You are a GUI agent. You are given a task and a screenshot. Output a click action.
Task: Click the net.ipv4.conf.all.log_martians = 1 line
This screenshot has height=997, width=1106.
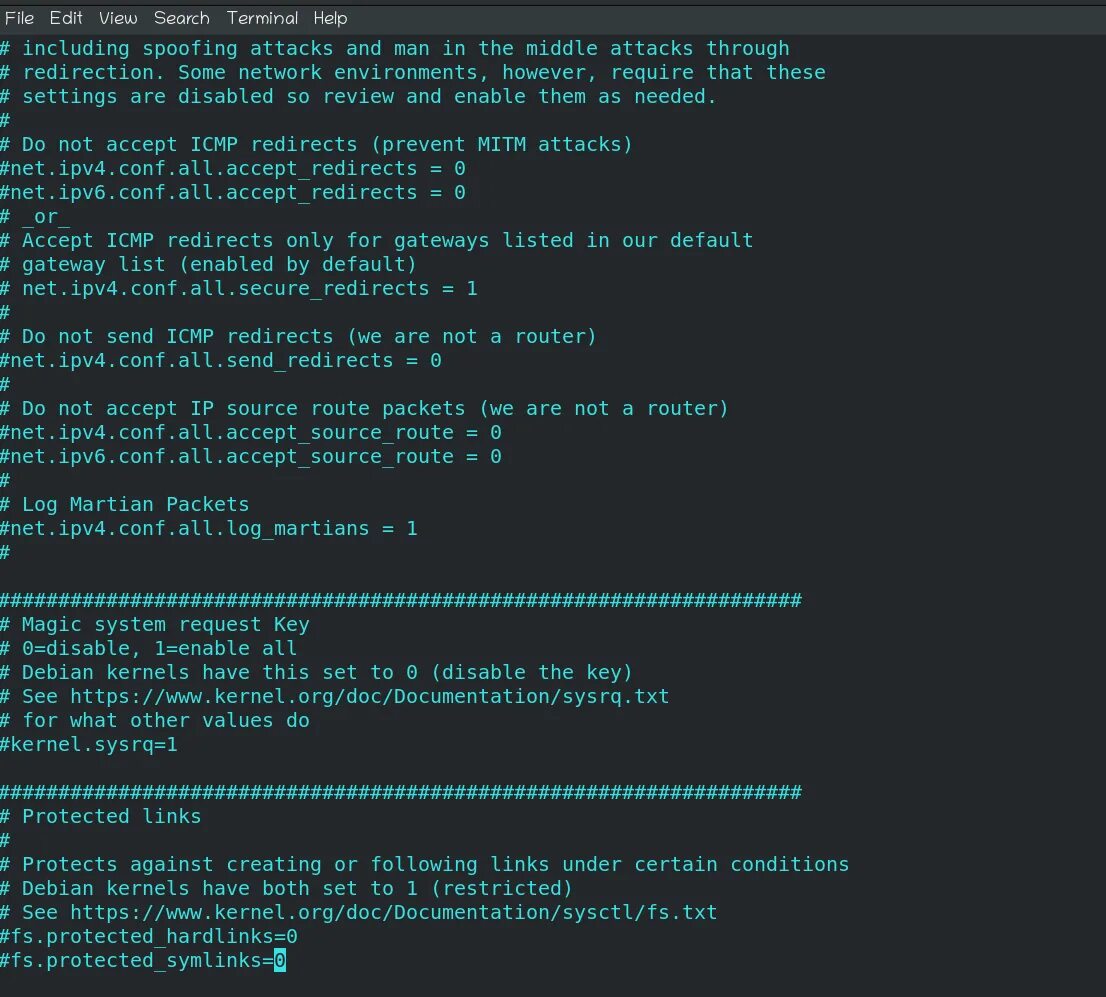(x=210, y=528)
